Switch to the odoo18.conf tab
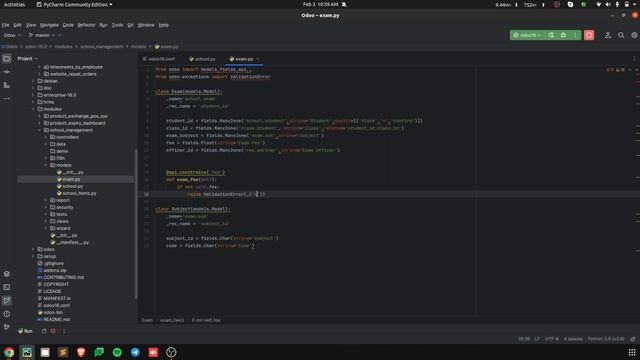 (x=159, y=59)
